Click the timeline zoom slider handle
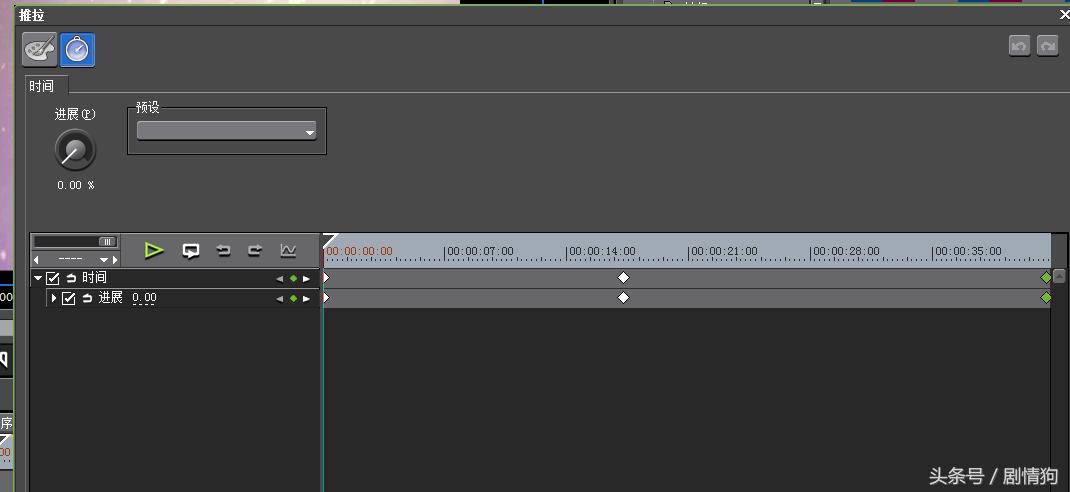This screenshot has width=1070, height=492. pyautogui.click(x=108, y=242)
